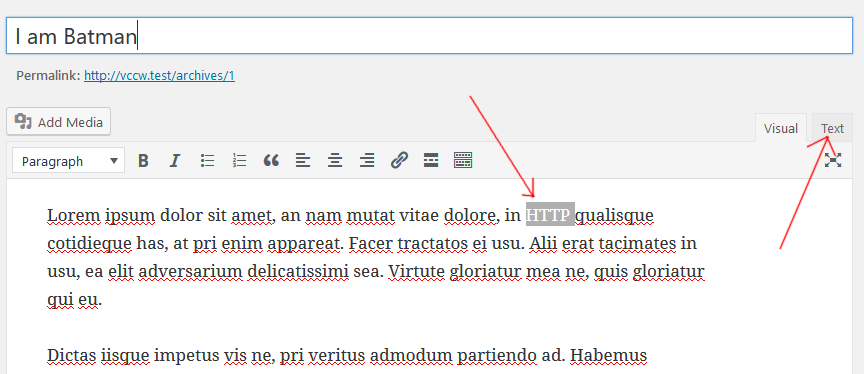Image resolution: width=864 pixels, height=374 pixels.
Task: Align text right
Action: pyautogui.click(x=366, y=161)
